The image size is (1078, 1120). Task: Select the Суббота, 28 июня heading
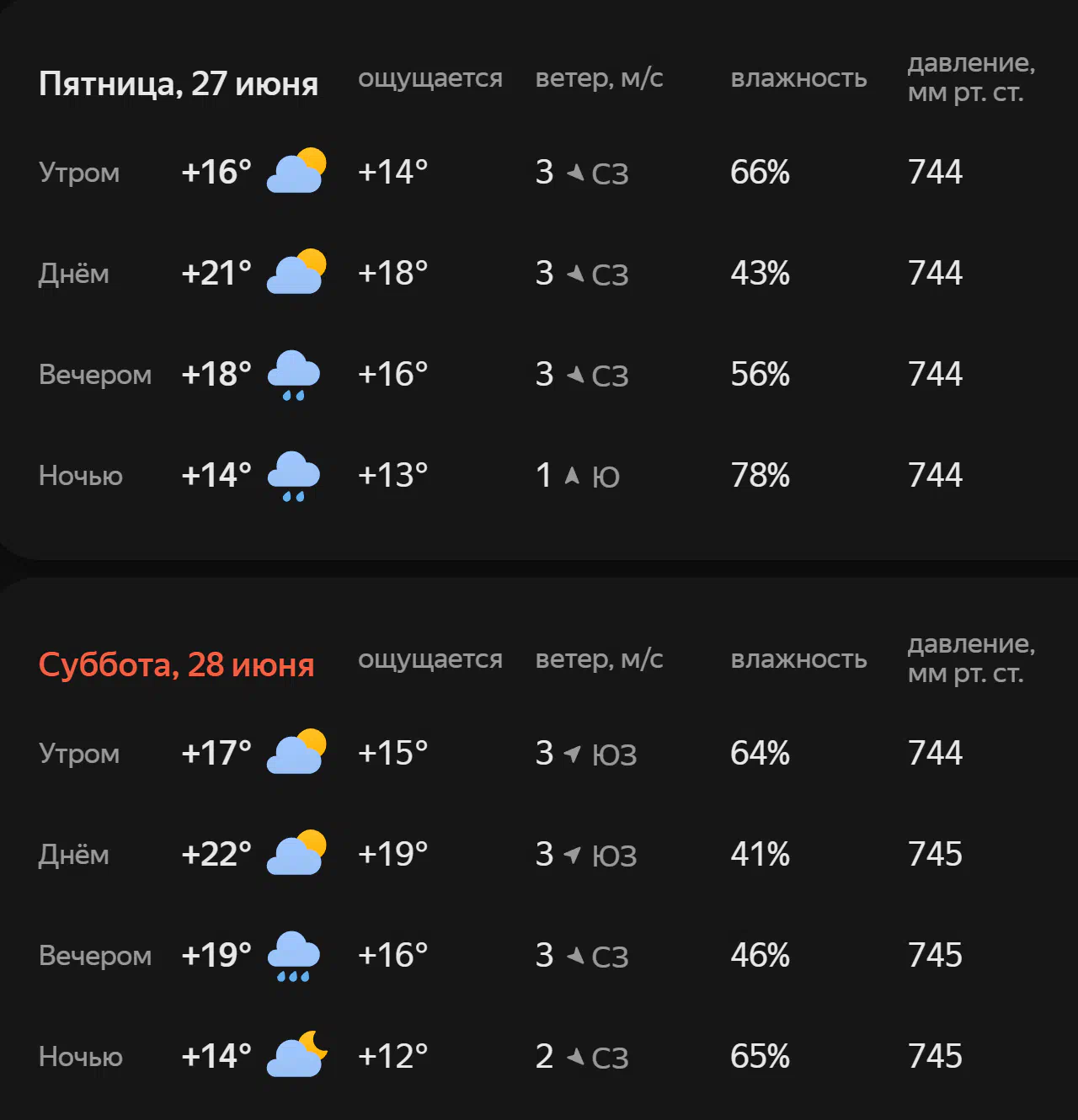(177, 665)
